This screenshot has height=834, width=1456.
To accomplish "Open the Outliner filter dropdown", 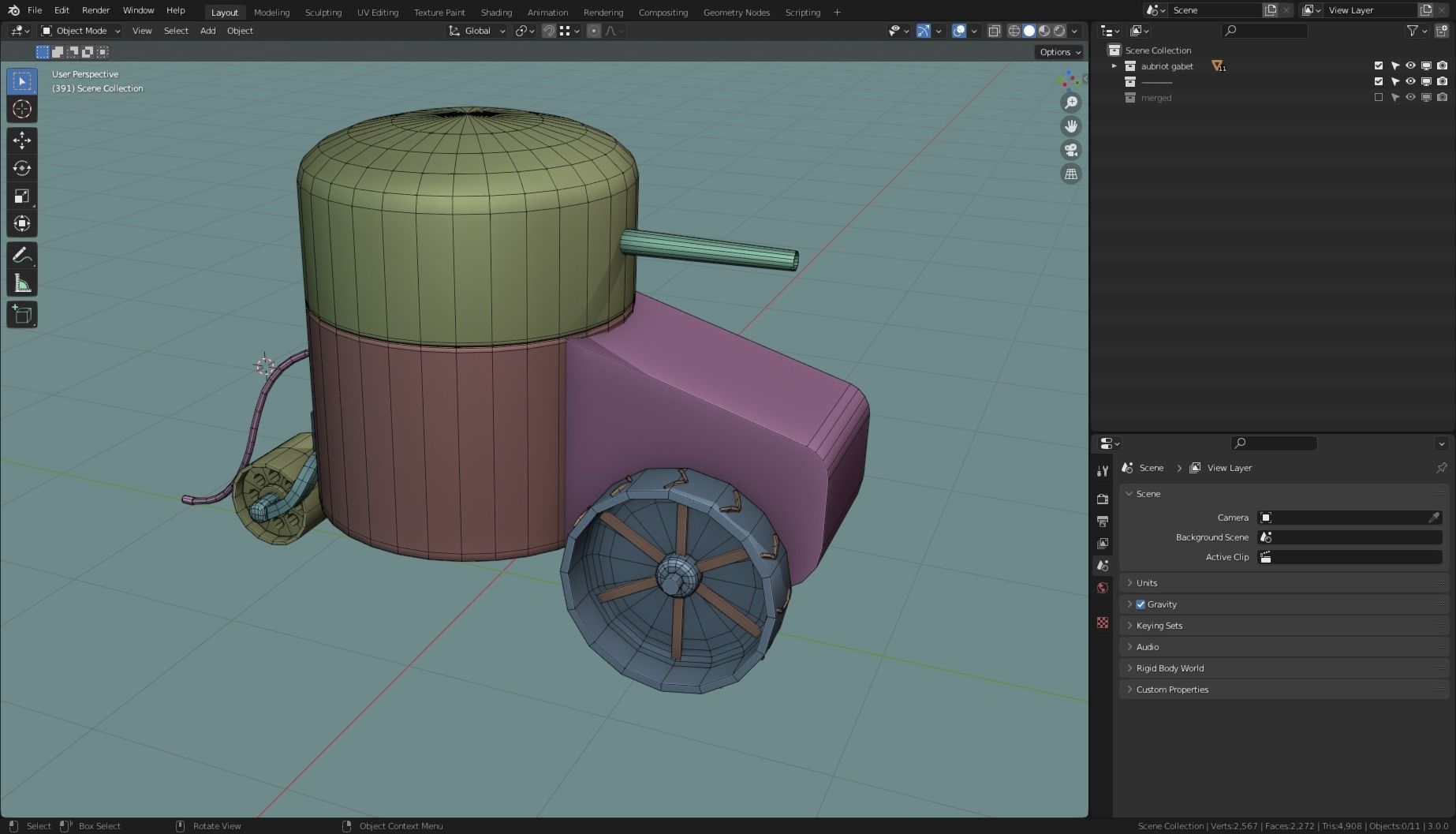I will [1417, 31].
